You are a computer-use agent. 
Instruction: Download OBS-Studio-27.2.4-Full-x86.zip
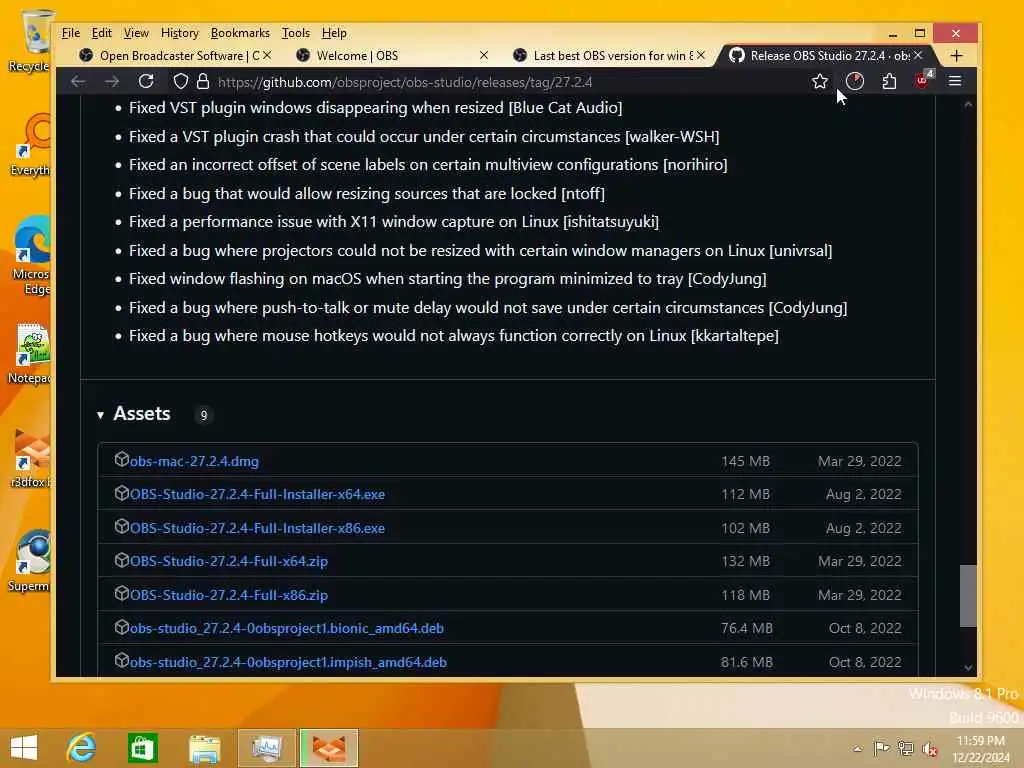[229, 595]
